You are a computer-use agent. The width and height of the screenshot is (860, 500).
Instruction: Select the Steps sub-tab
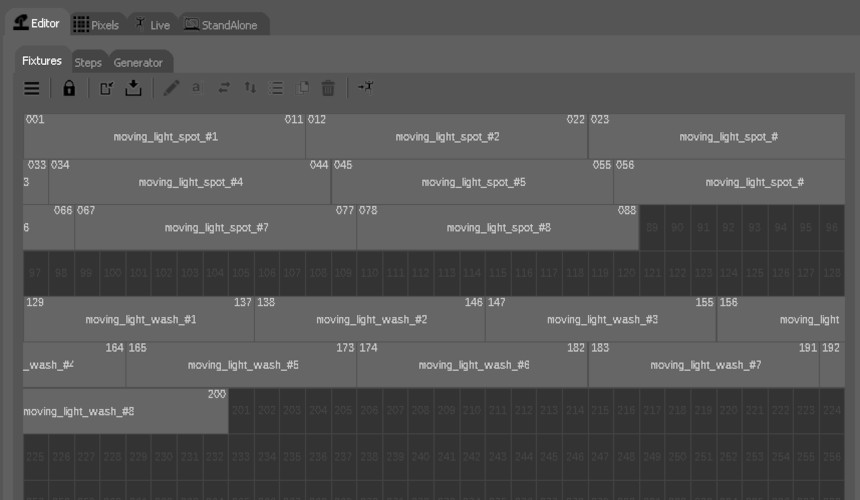88,62
